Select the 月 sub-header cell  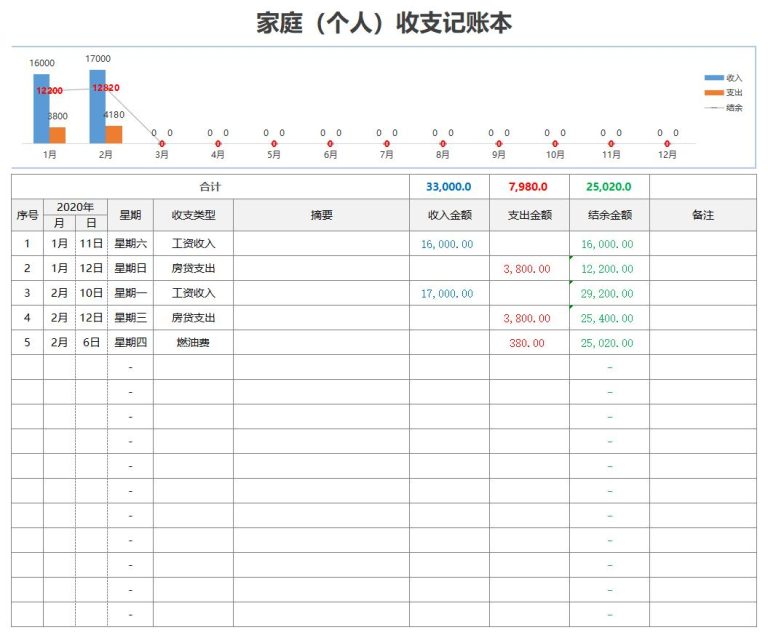point(59,223)
